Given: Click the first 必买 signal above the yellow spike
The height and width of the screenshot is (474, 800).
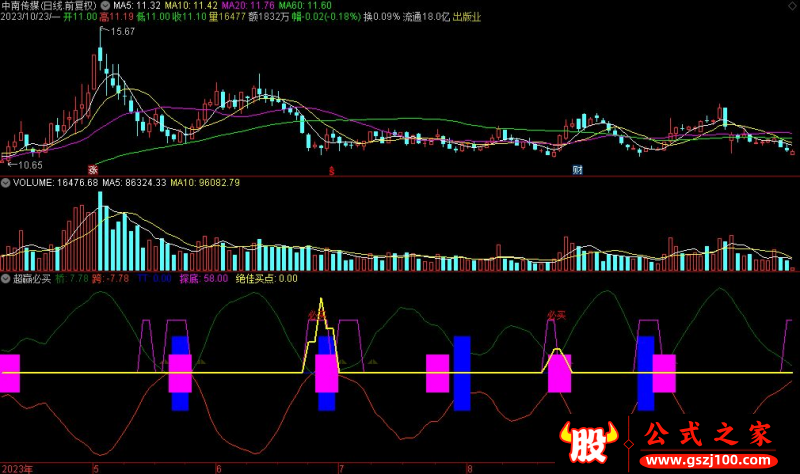Looking at the screenshot, I should 318,314.
